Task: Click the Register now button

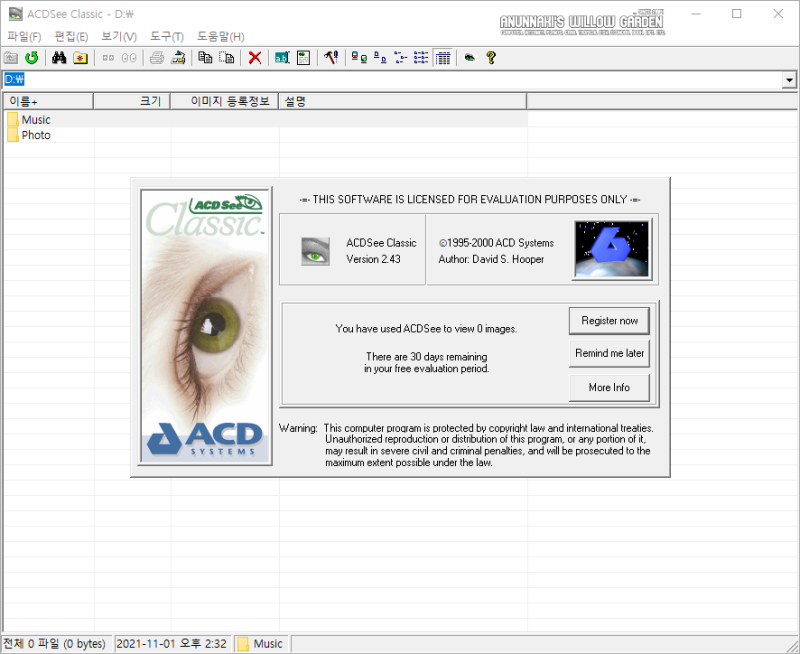Action: pos(609,321)
